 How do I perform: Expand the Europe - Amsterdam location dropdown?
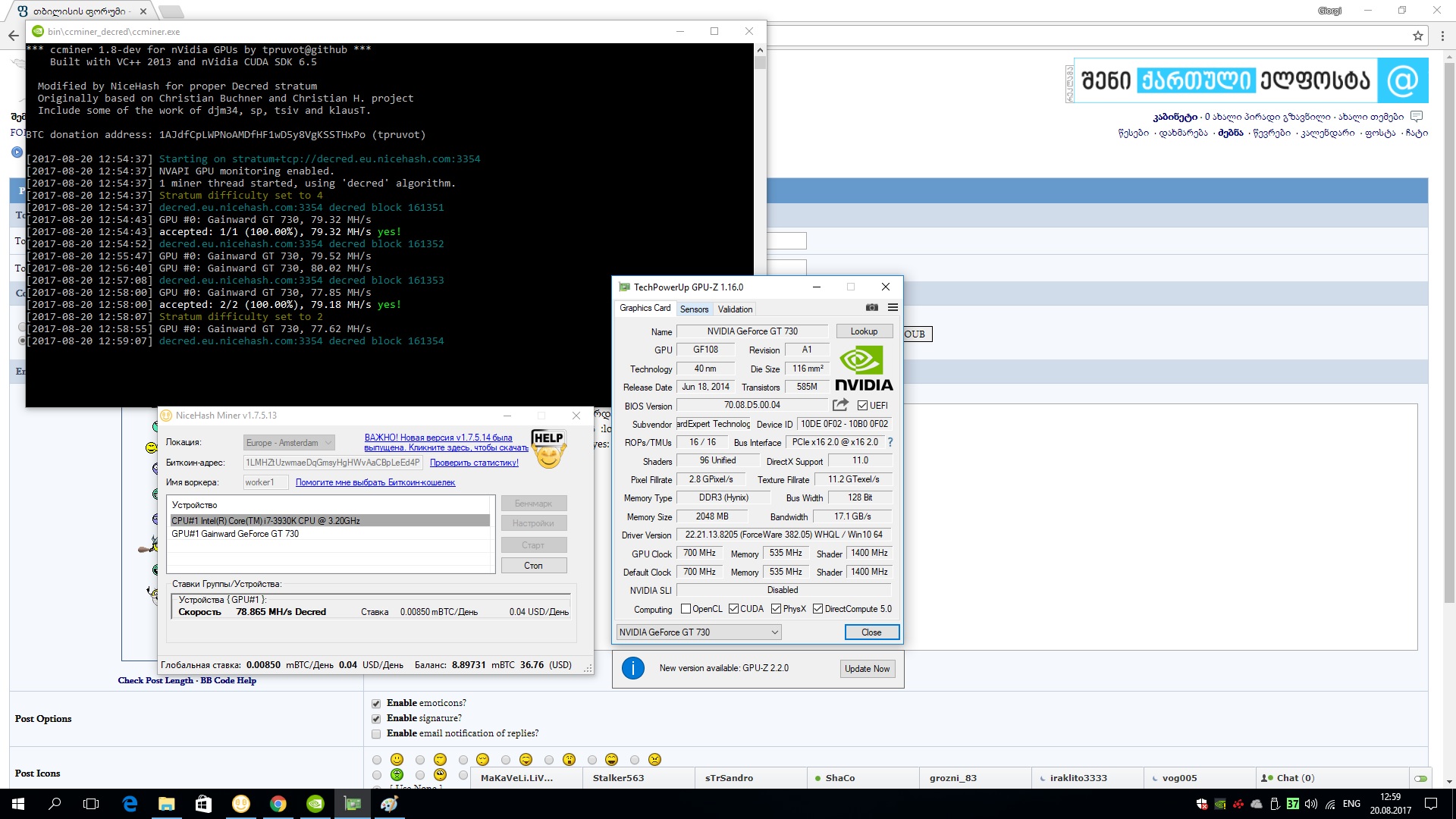coord(289,443)
